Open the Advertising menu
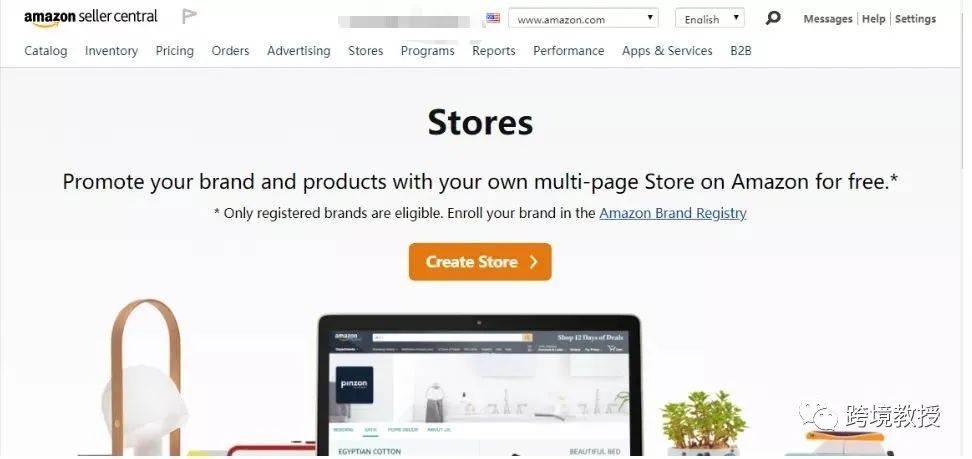Screen dimensions: 972x459 click(x=299, y=51)
